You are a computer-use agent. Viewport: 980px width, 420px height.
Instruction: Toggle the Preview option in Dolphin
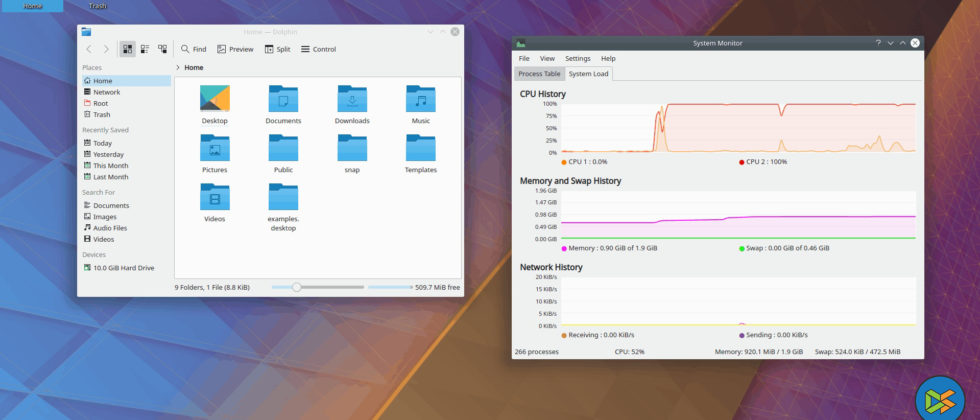click(x=234, y=49)
